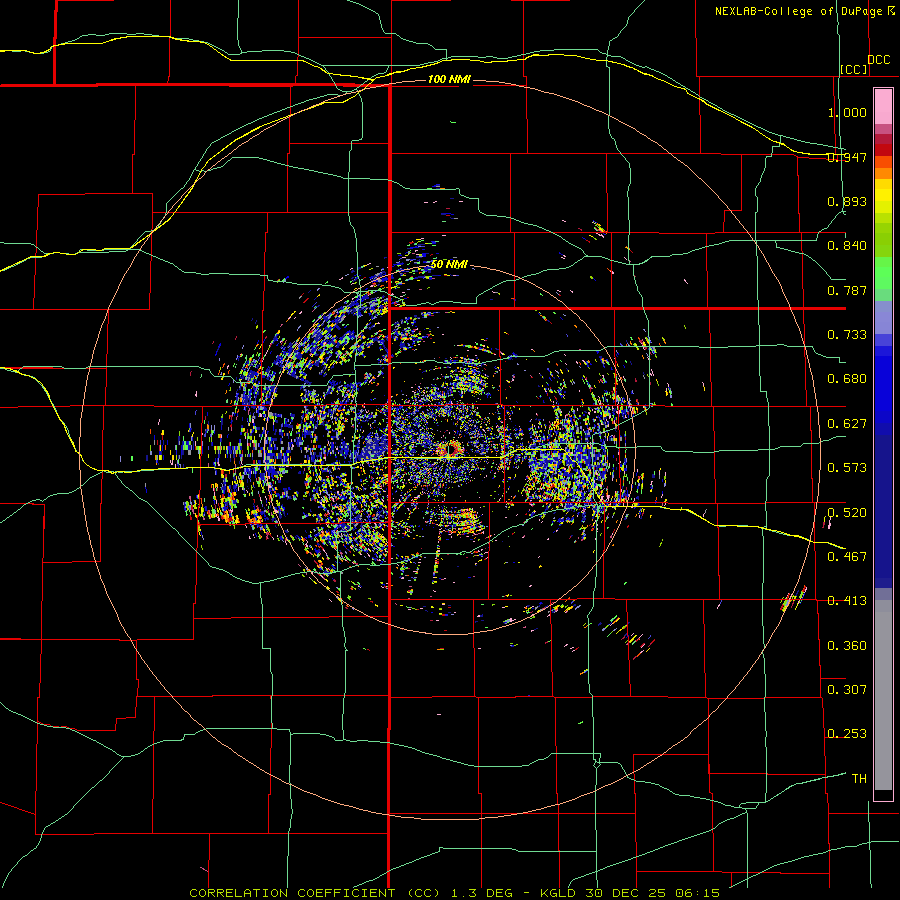Select the 0.893 scale value
Image resolution: width=900 pixels, height=900 pixels.
pyautogui.click(x=847, y=201)
